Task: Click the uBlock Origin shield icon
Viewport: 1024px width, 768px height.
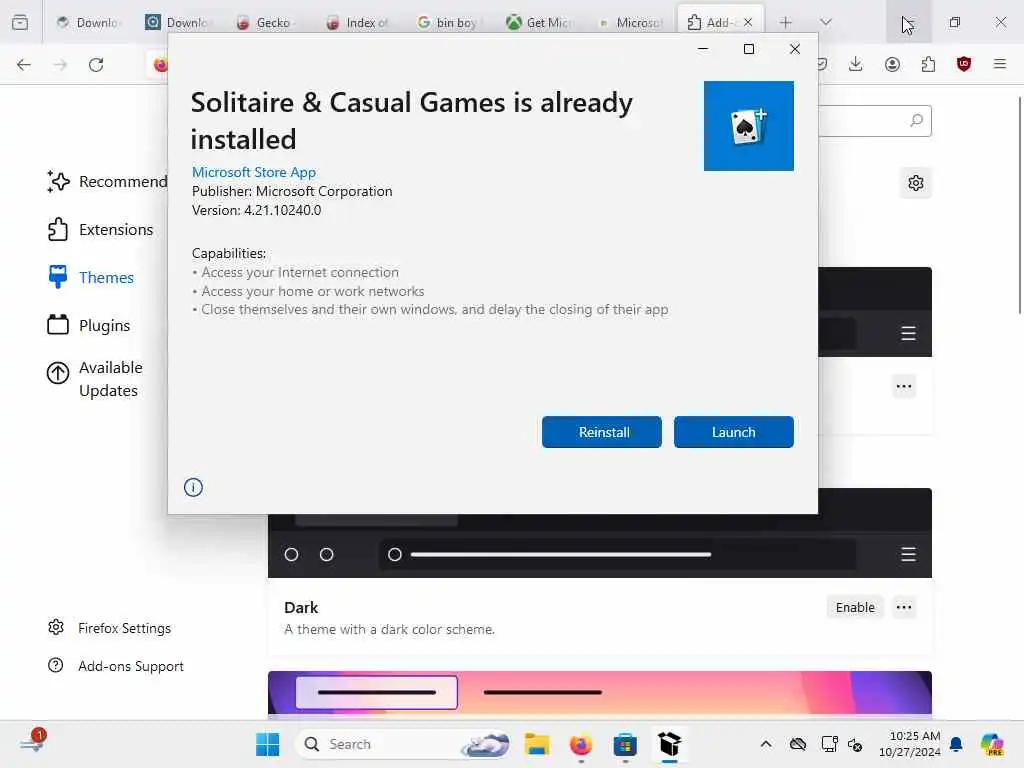Action: coord(964,64)
